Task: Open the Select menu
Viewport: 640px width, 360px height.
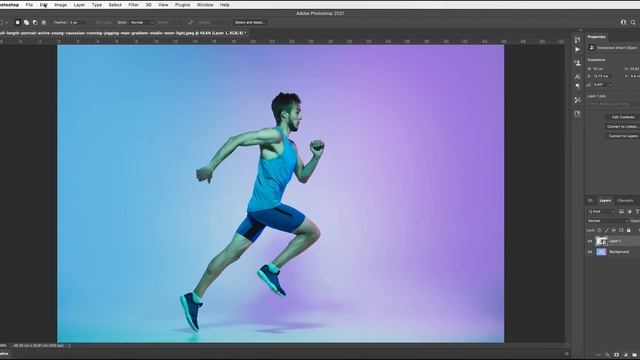Action: [115, 5]
